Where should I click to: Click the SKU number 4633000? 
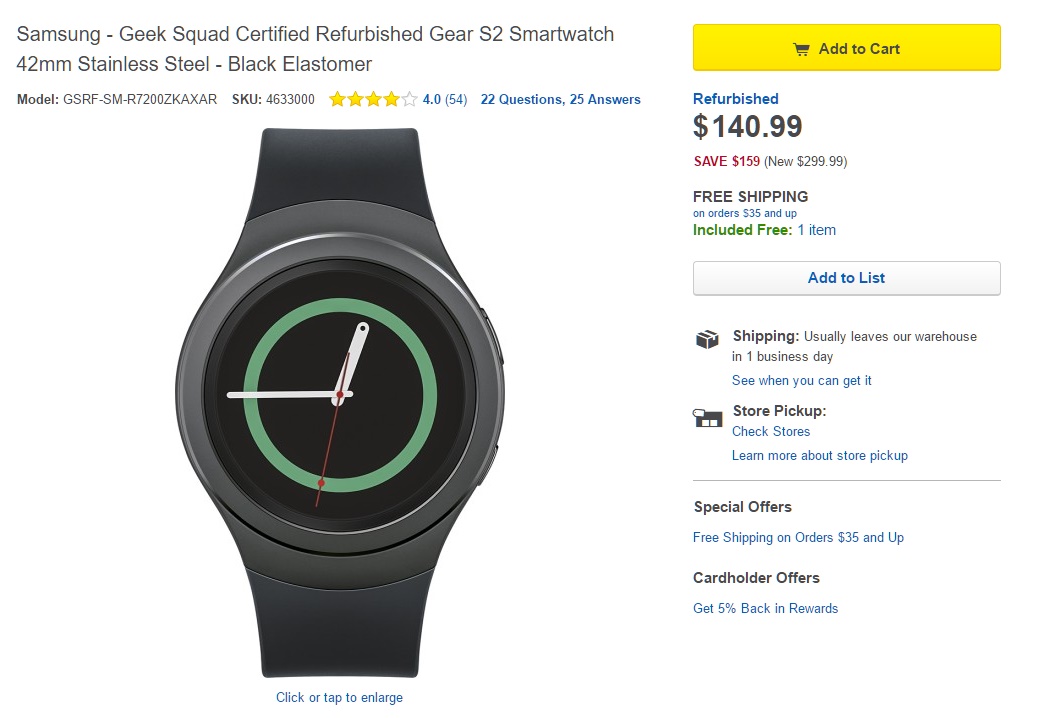290,99
